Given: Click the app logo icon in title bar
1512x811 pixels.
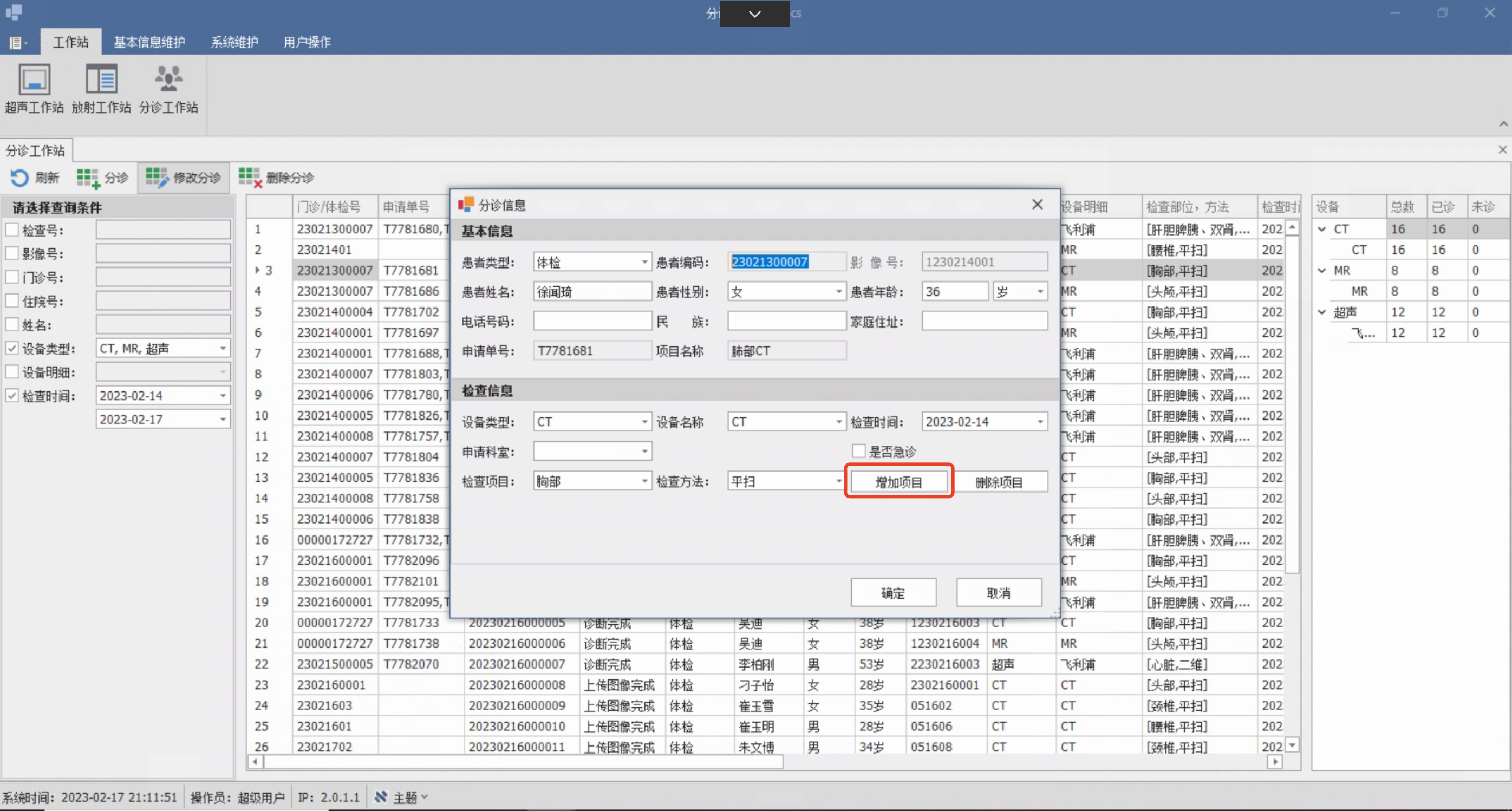Looking at the screenshot, I should pos(14,12).
